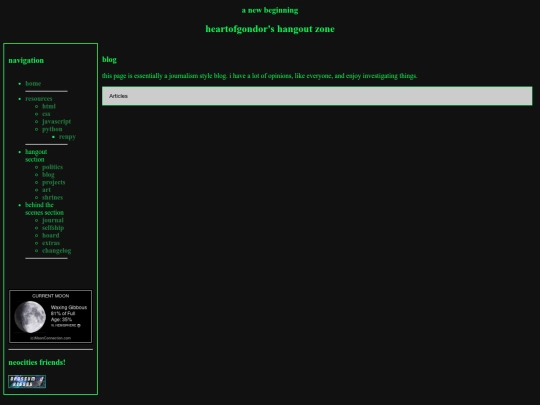Visit the politics page

52,167
